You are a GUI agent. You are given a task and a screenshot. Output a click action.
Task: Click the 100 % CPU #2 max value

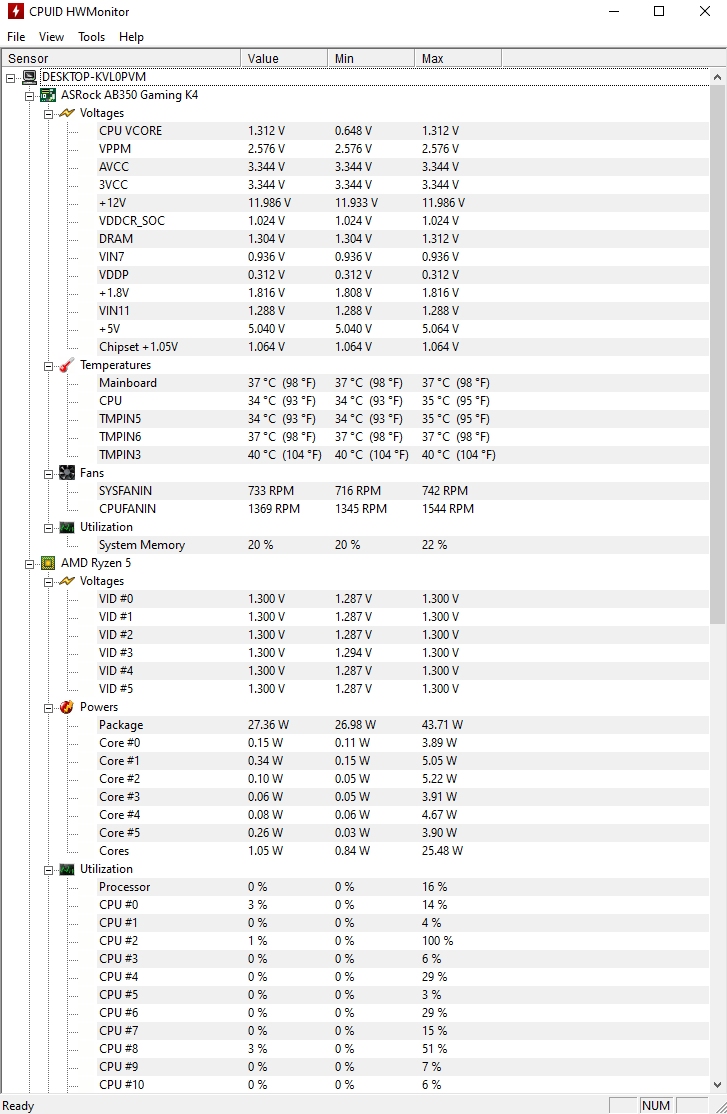click(x=437, y=941)
